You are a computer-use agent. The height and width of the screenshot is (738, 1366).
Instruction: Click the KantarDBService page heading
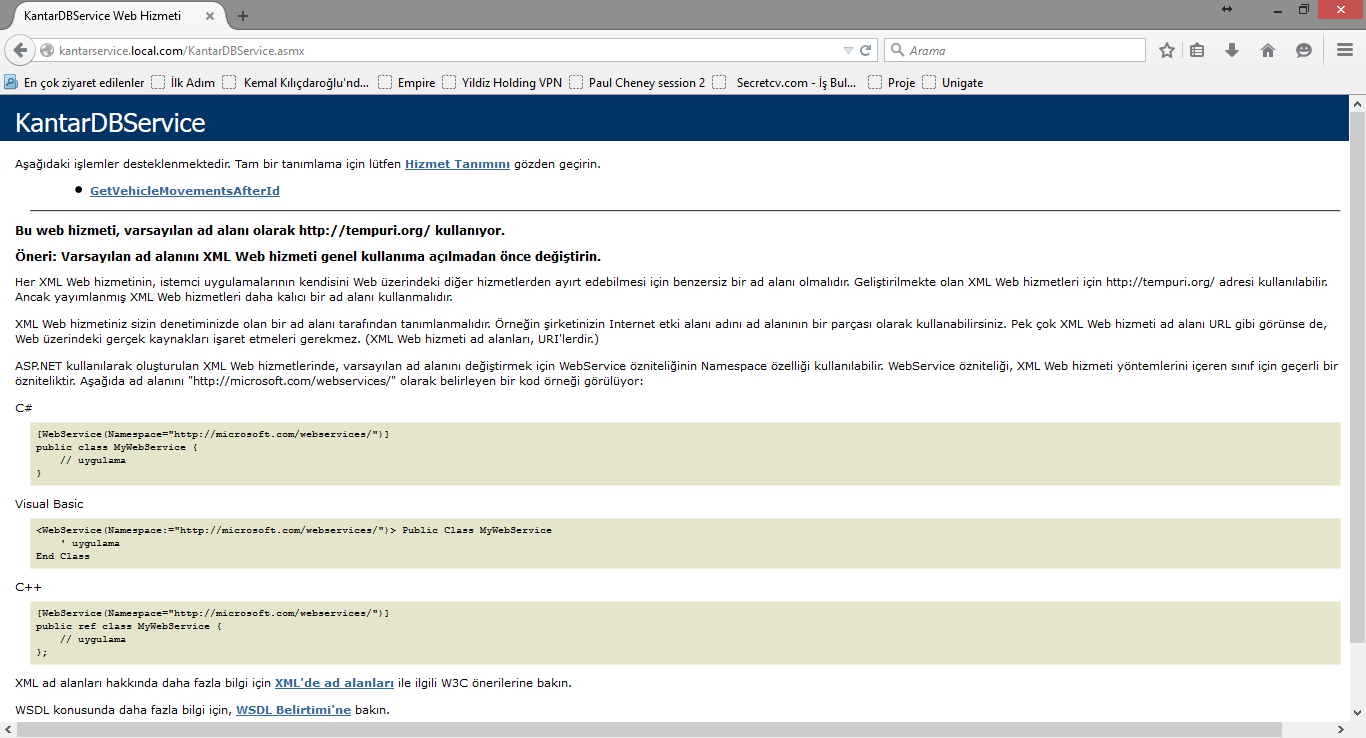110,123
